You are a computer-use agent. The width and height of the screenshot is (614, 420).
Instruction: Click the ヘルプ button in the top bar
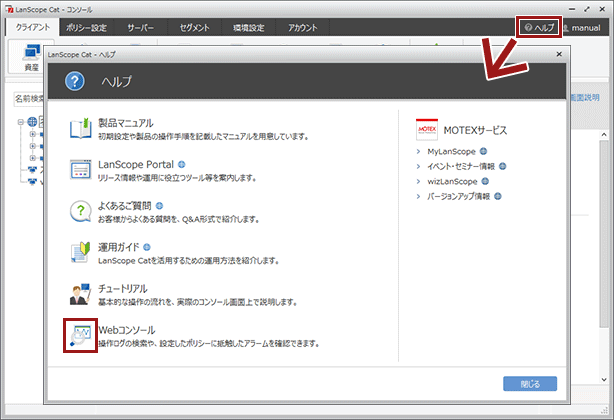(539, 27)
